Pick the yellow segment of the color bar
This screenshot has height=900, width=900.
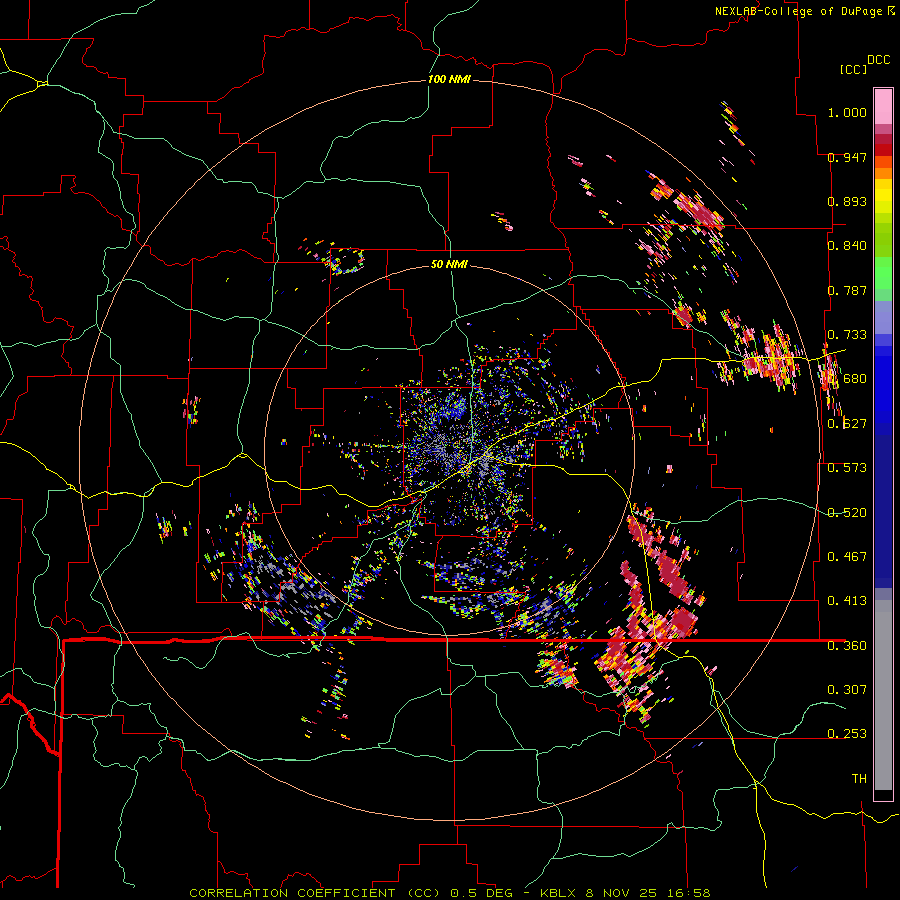(883, 196)
